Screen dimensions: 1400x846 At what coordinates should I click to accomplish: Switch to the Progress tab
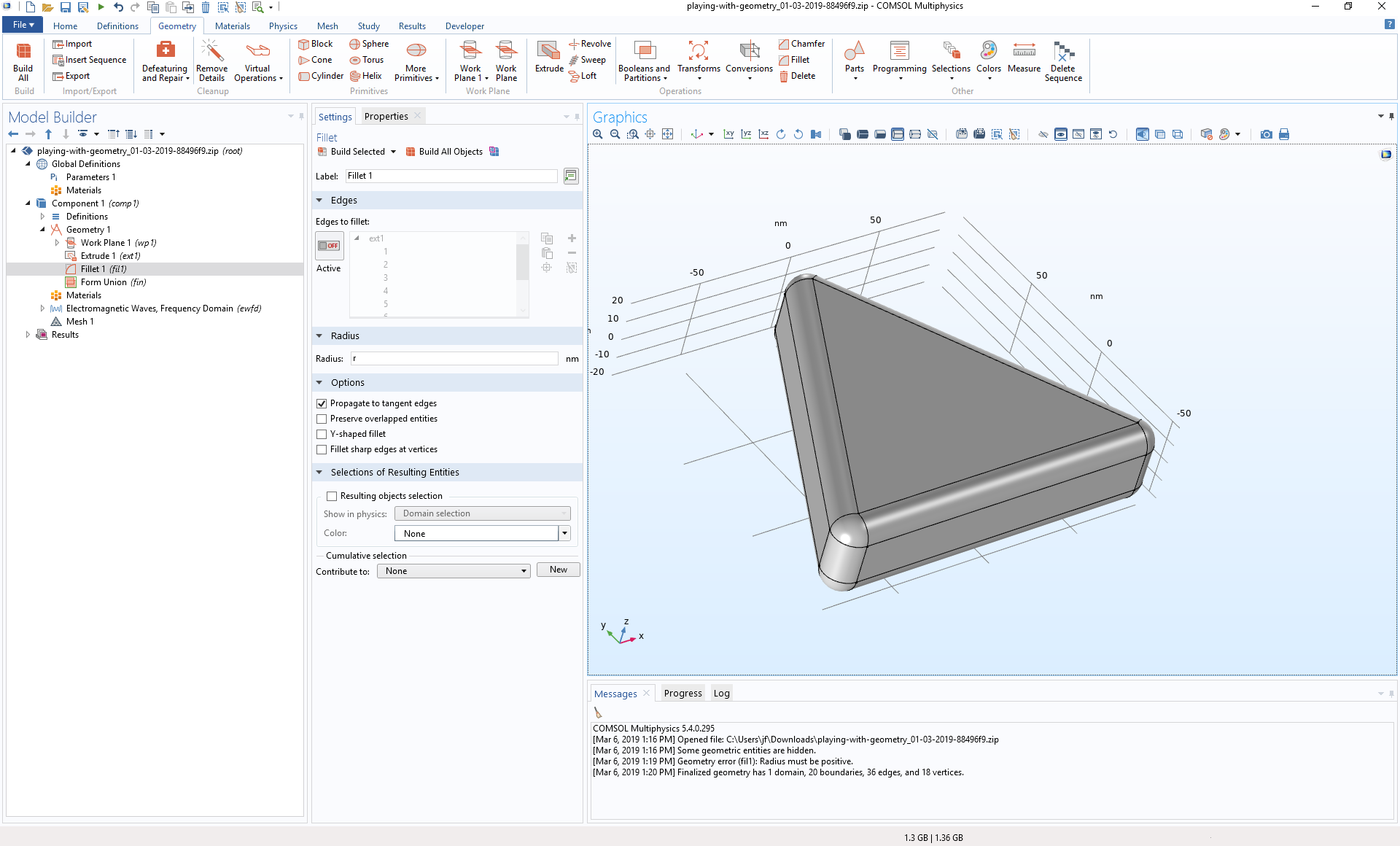coord(682,694)
